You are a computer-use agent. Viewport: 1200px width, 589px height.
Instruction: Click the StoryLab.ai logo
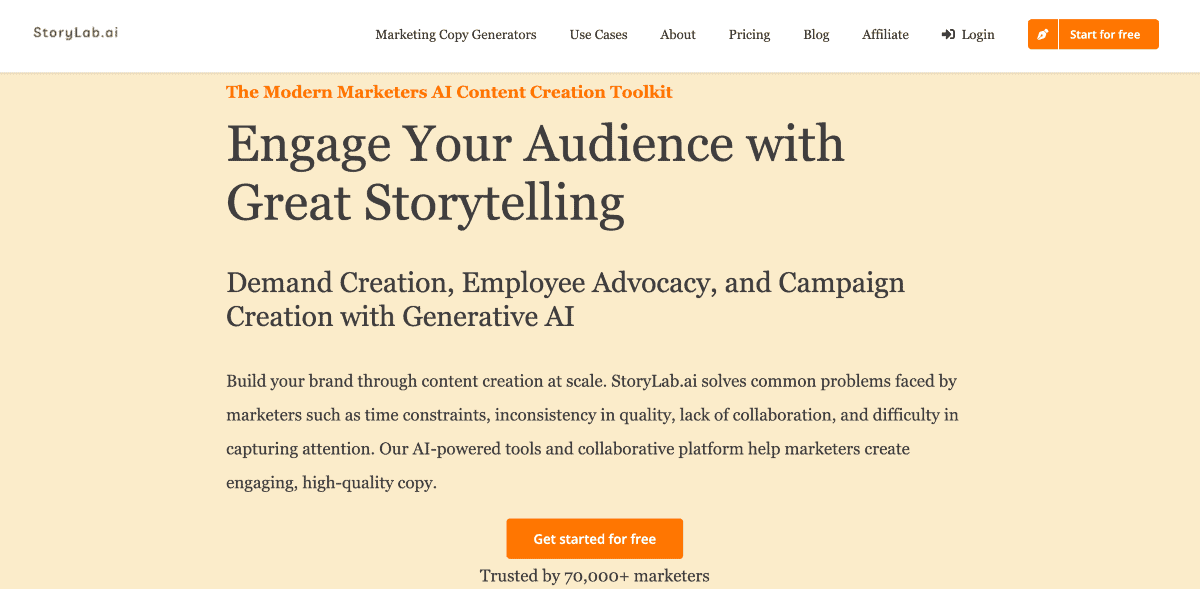click(75, 33)
